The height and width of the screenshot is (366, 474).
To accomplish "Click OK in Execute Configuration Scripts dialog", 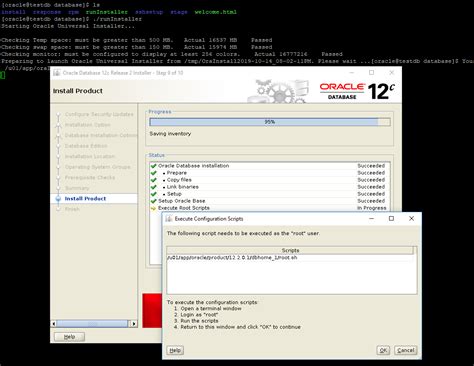I will pos(383,350).
